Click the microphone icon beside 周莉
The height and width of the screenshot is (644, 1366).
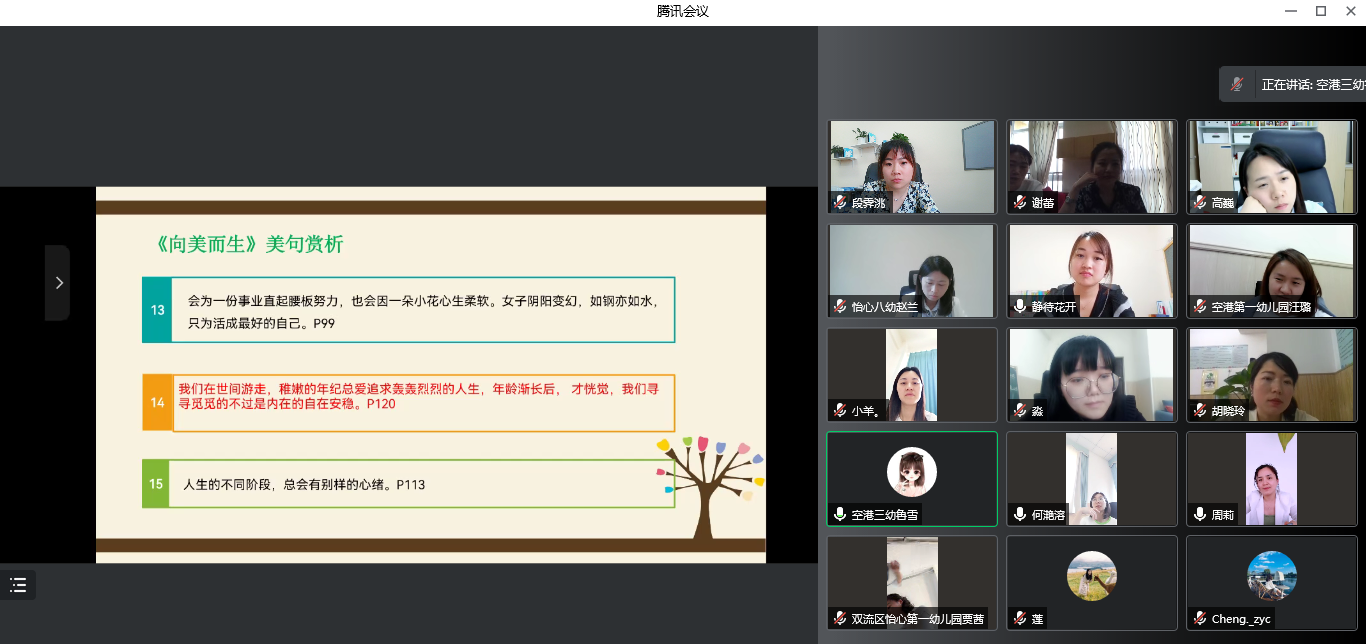1200,515
